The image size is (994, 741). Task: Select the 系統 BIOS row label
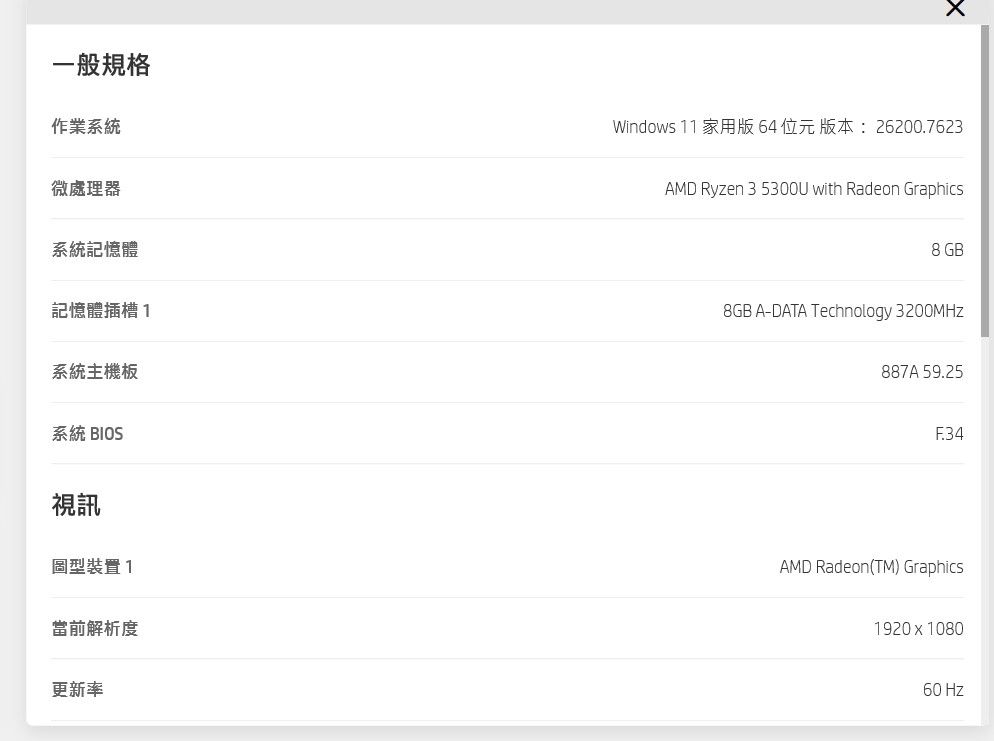(88, 434)
